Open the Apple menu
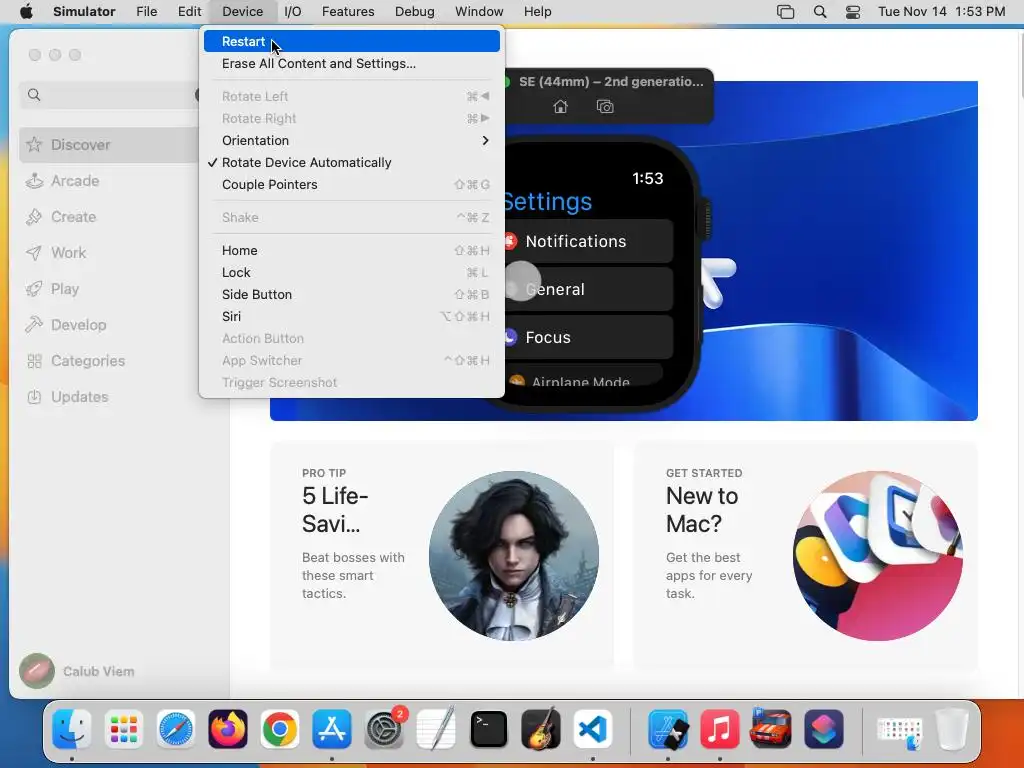 26,12
